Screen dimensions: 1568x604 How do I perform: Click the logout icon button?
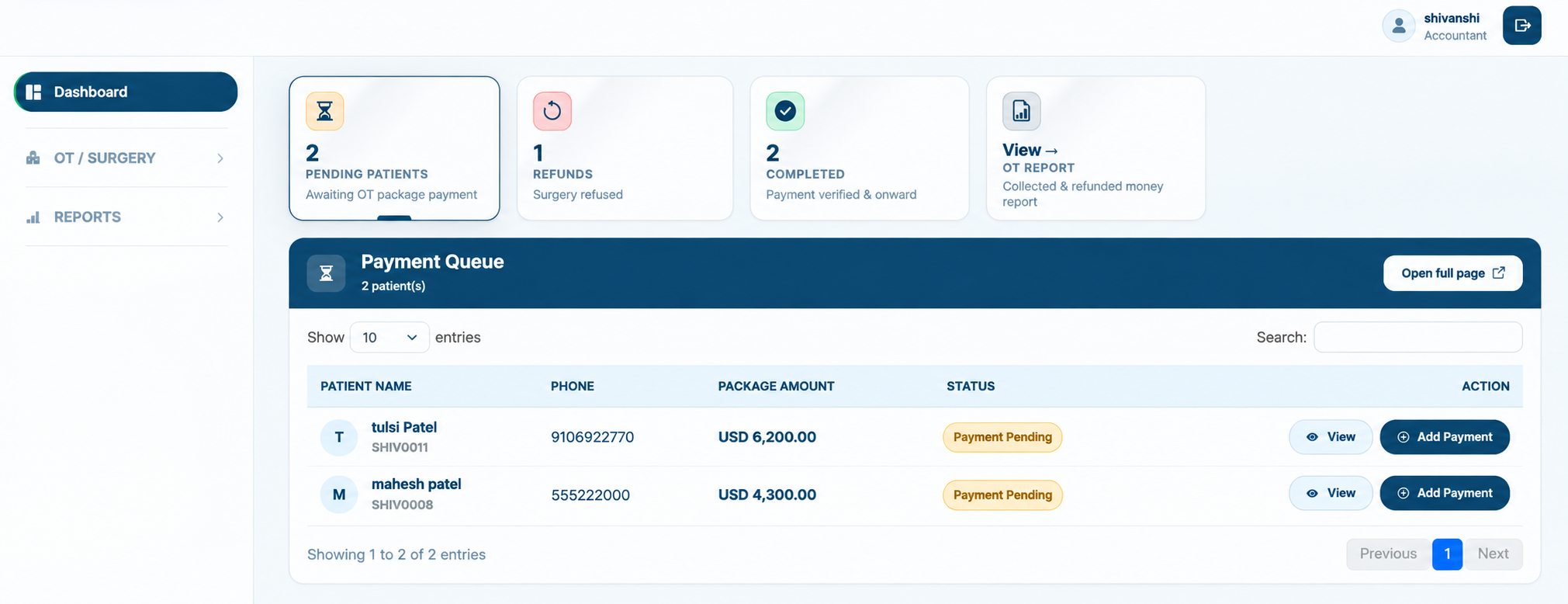point(1521,26)
